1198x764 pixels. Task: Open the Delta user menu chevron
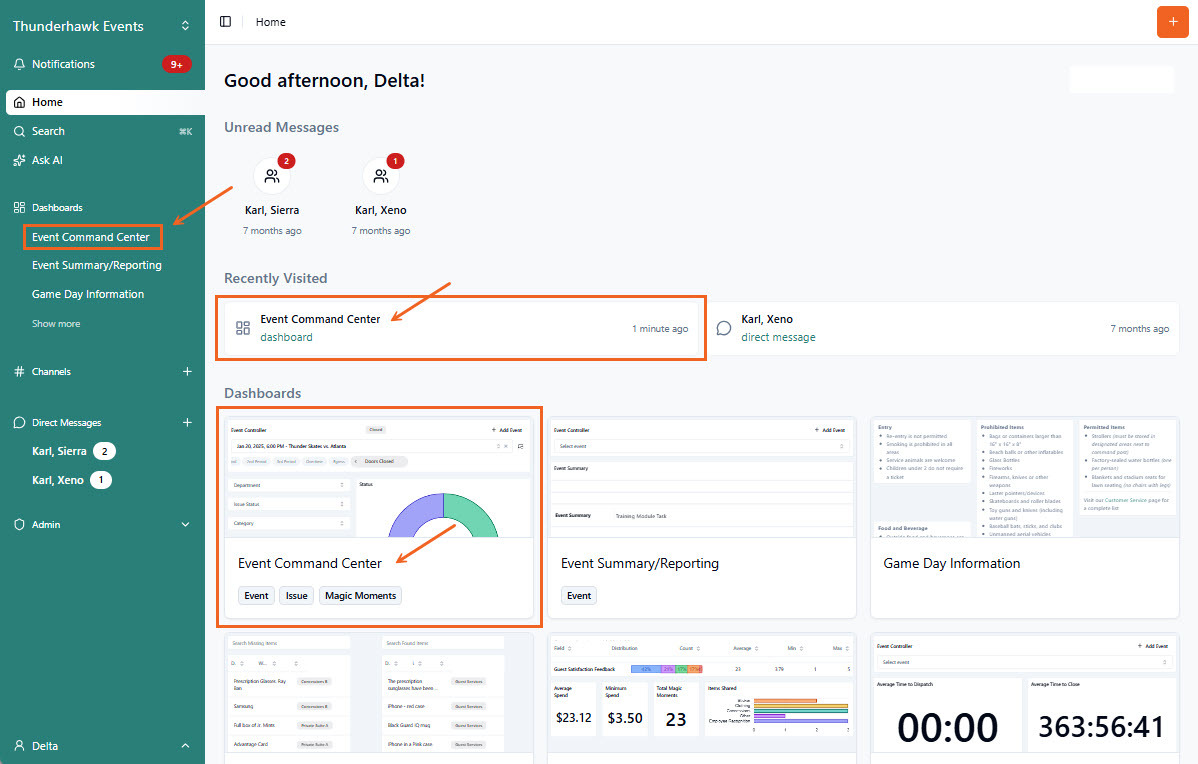click(185, 746)
